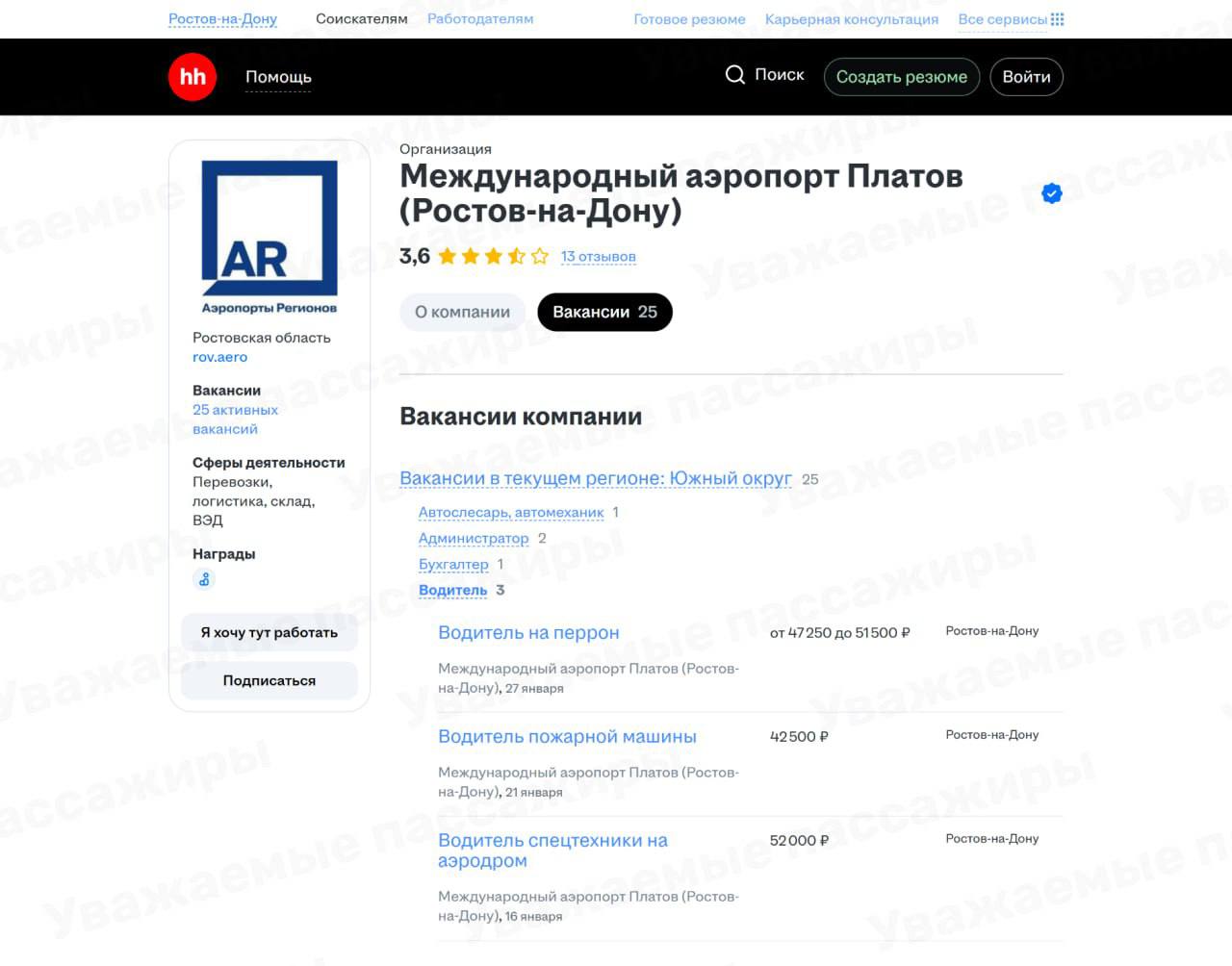1232x966 pixels.
Task: Click the 42 500 ₽ salary text
Action: [799, 737]
